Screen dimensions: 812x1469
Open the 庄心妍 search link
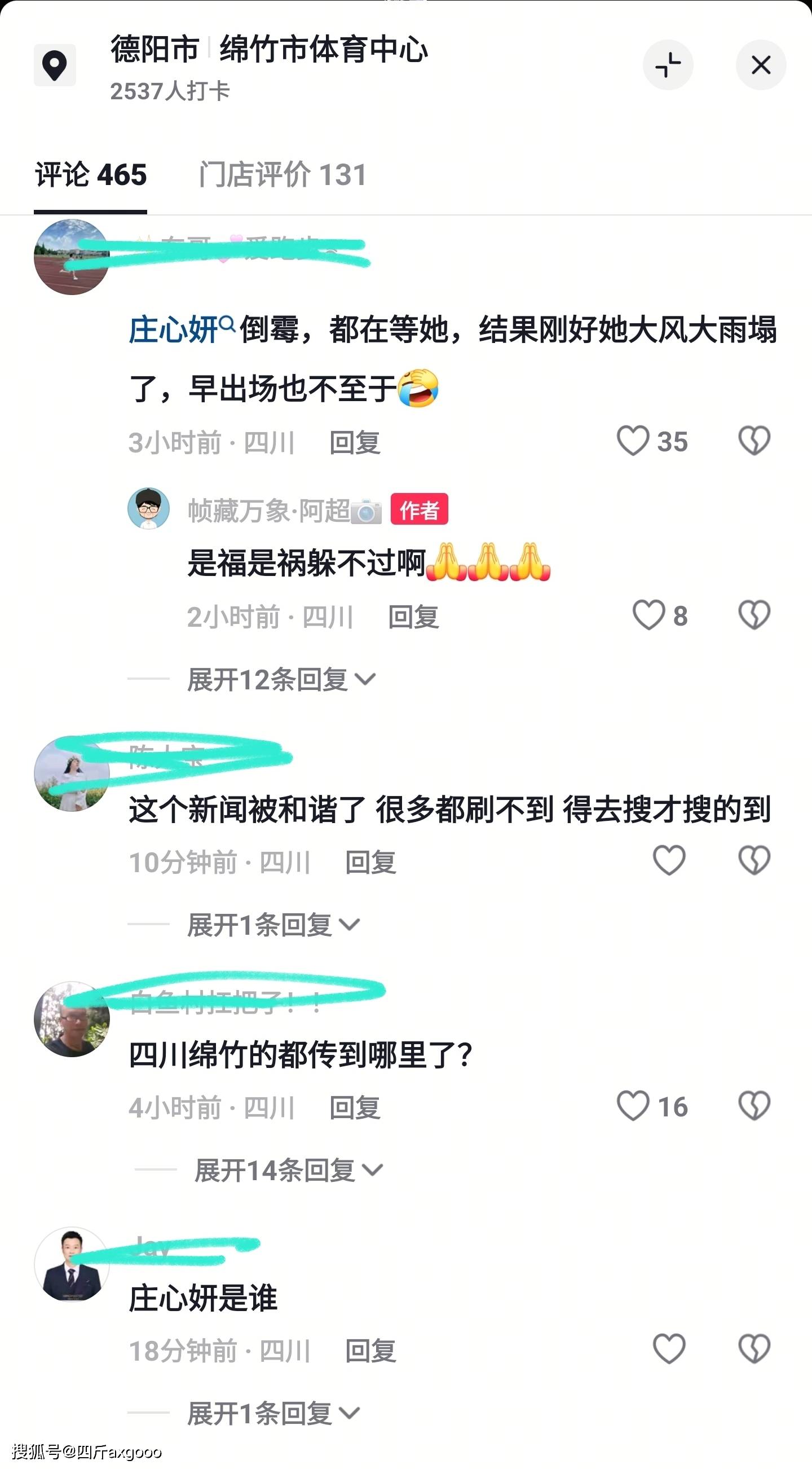(182, 329)
